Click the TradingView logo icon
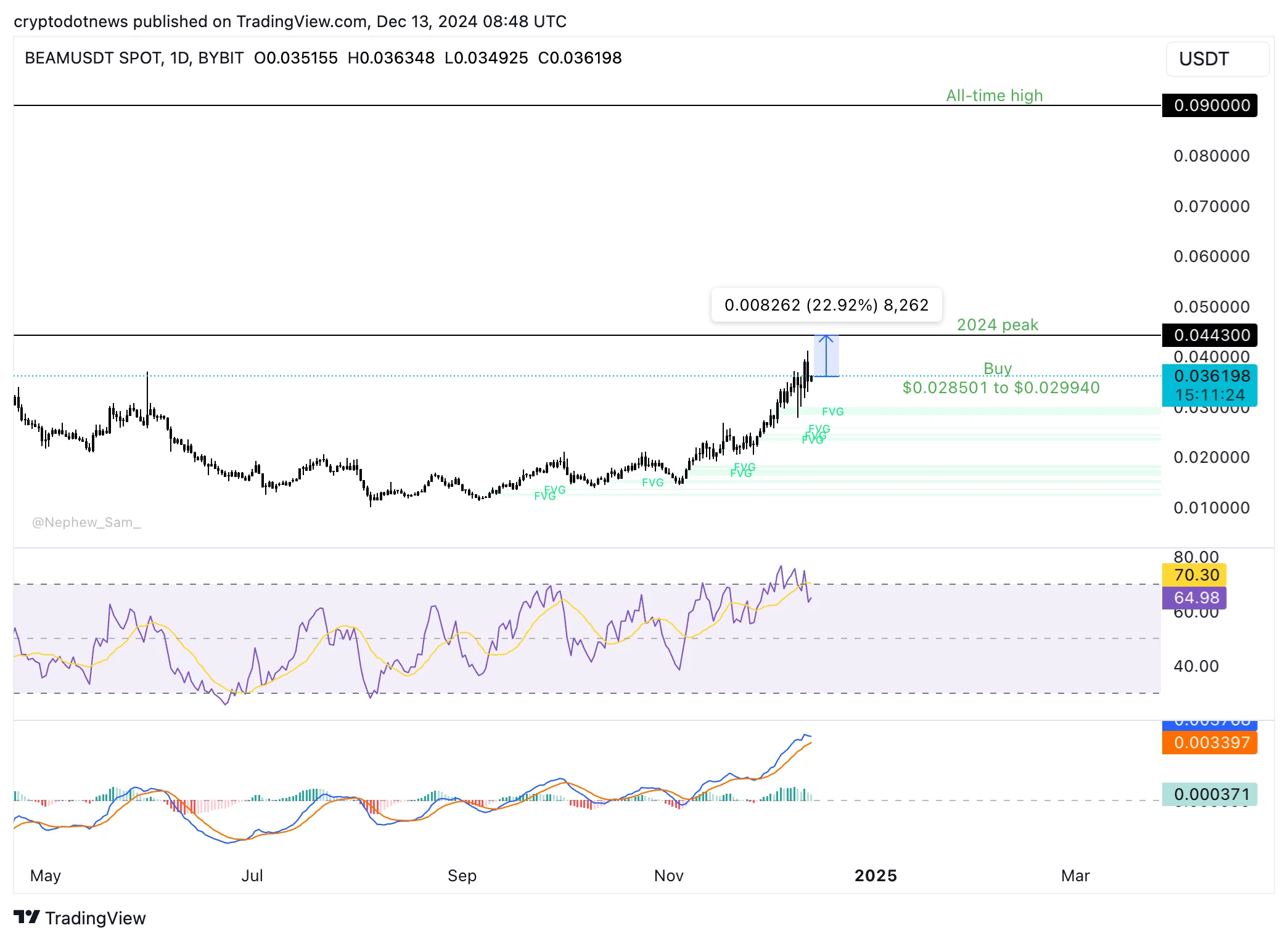1288x941 pixels. coord(27,918)
